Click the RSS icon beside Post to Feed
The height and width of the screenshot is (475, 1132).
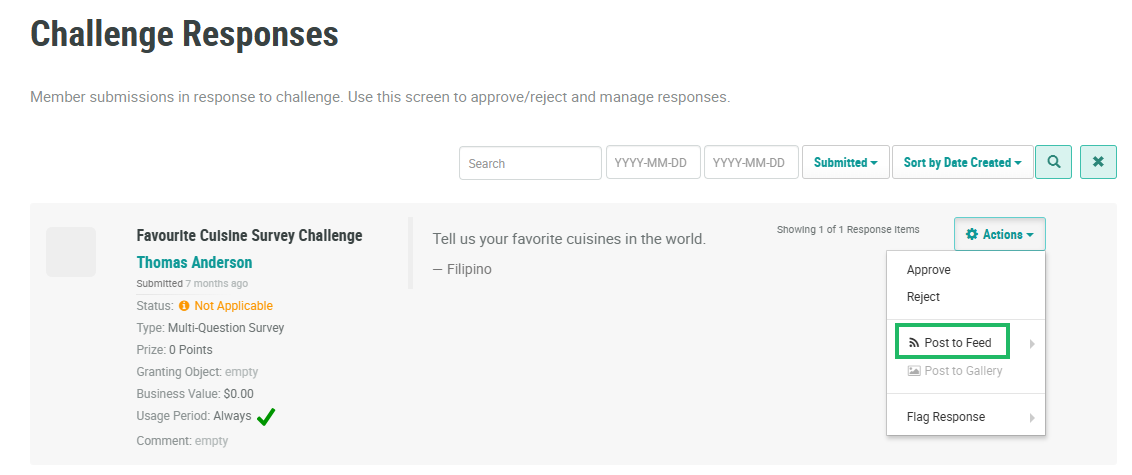click(x=914, y=343)
